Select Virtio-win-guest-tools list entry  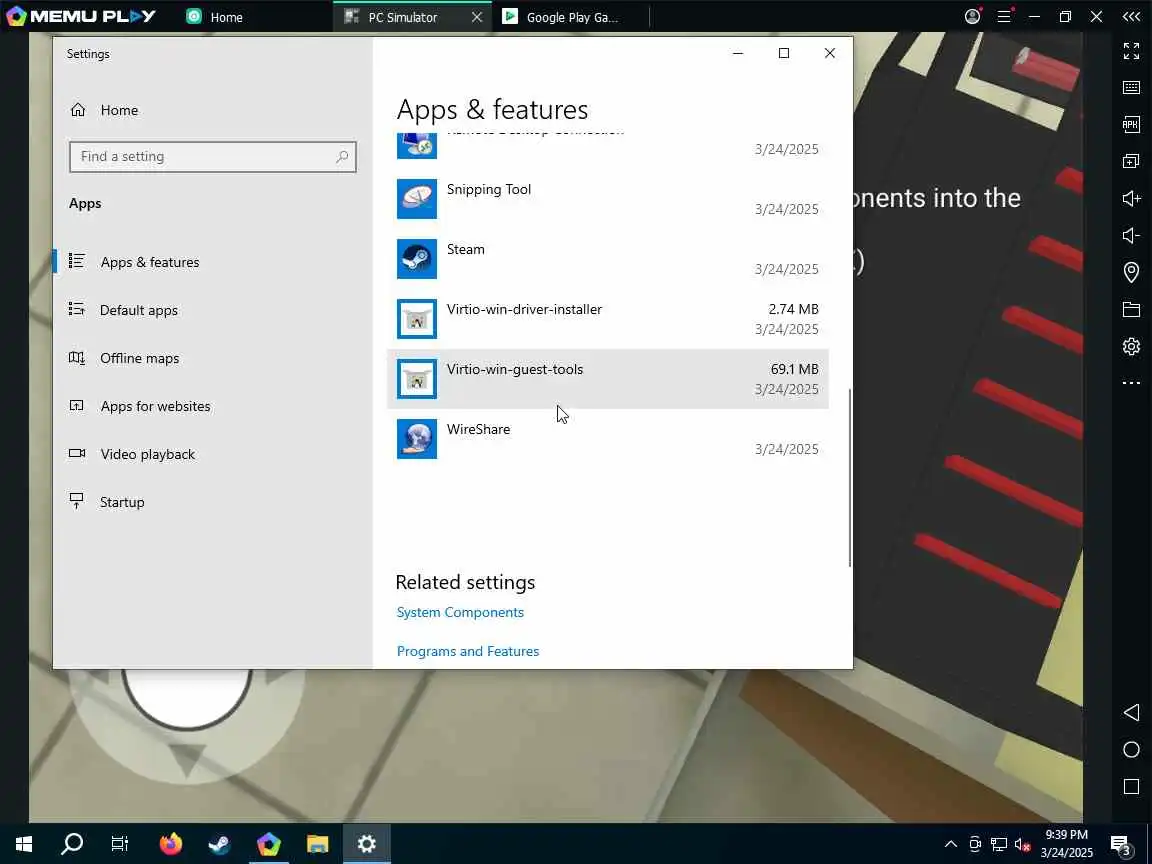pyautogui.click(x=608, y=379)
